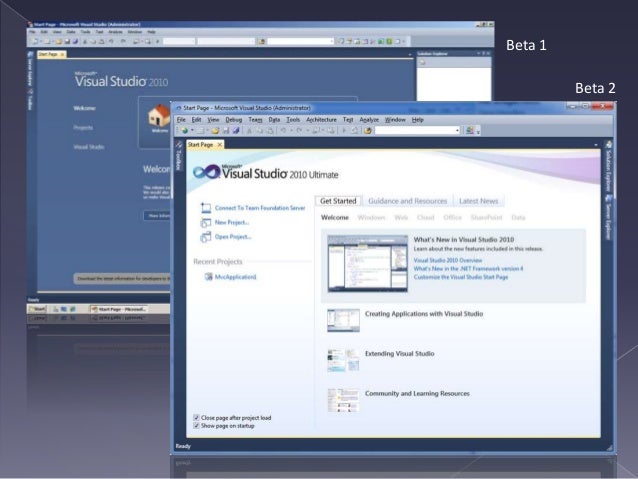Open the Analyze menu in Beta 2
The width and height of the screenshot is (638, 479).
pos(369,120)
